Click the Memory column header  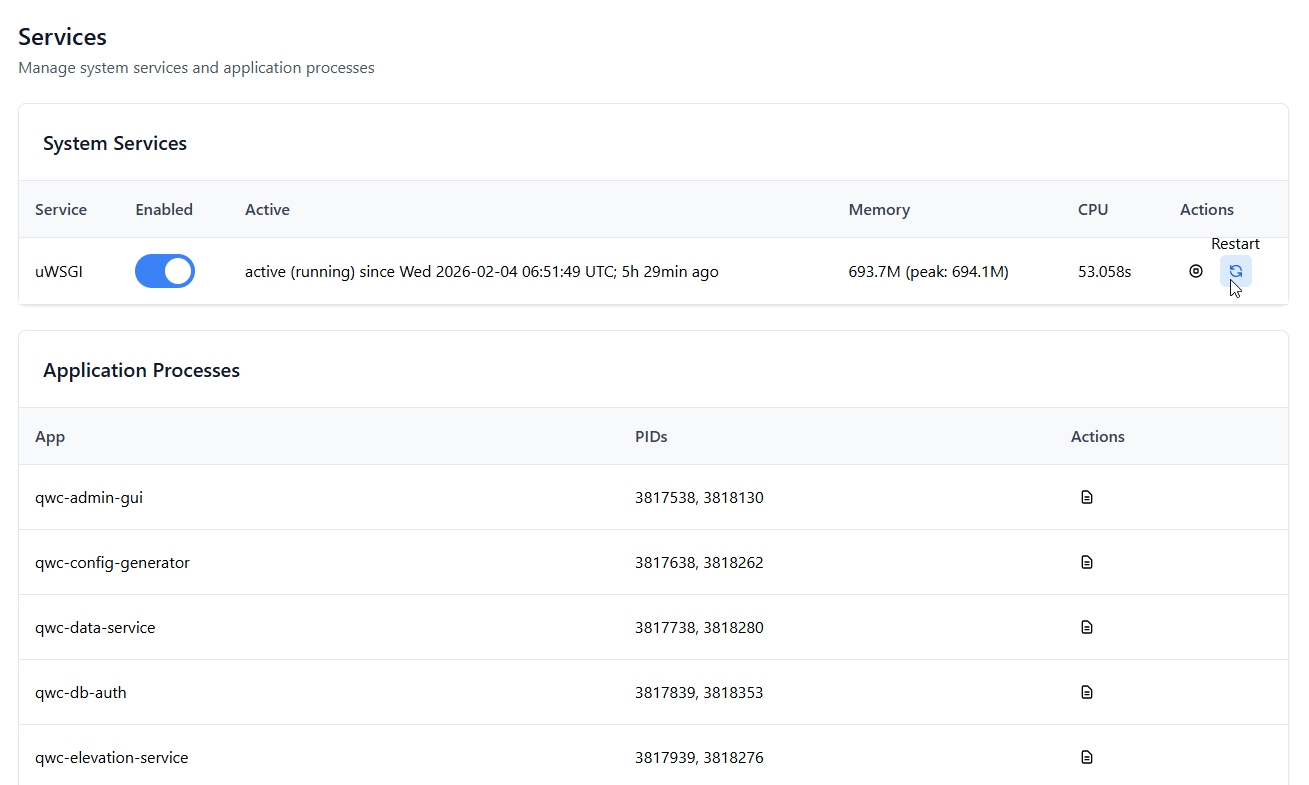pos(879,210)
